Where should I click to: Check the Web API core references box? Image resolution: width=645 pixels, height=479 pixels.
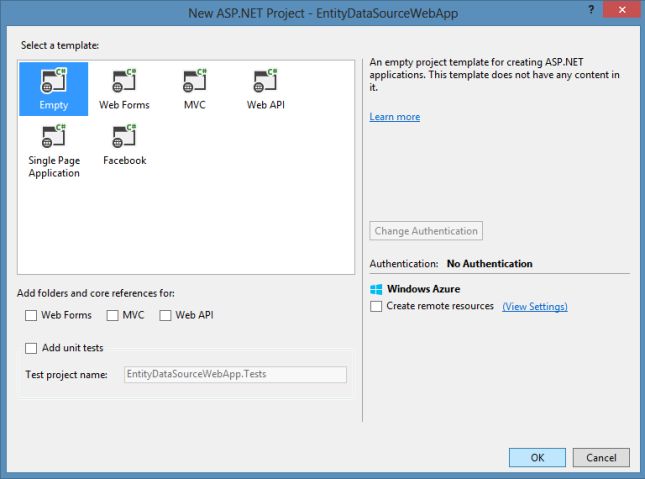click(165, 315)
